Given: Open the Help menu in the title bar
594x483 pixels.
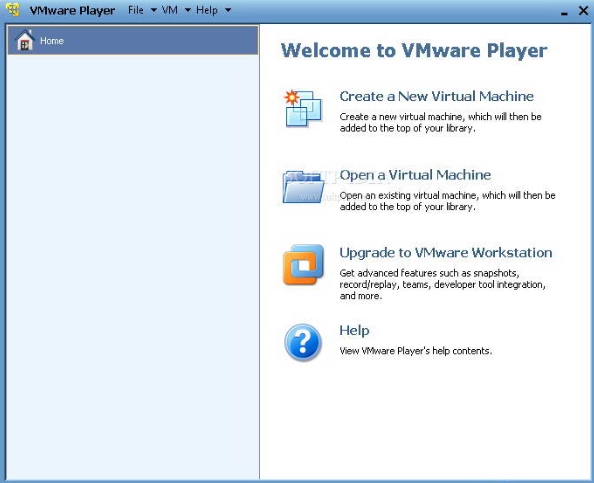Looking at the screenshot, I should coord(207,10).
